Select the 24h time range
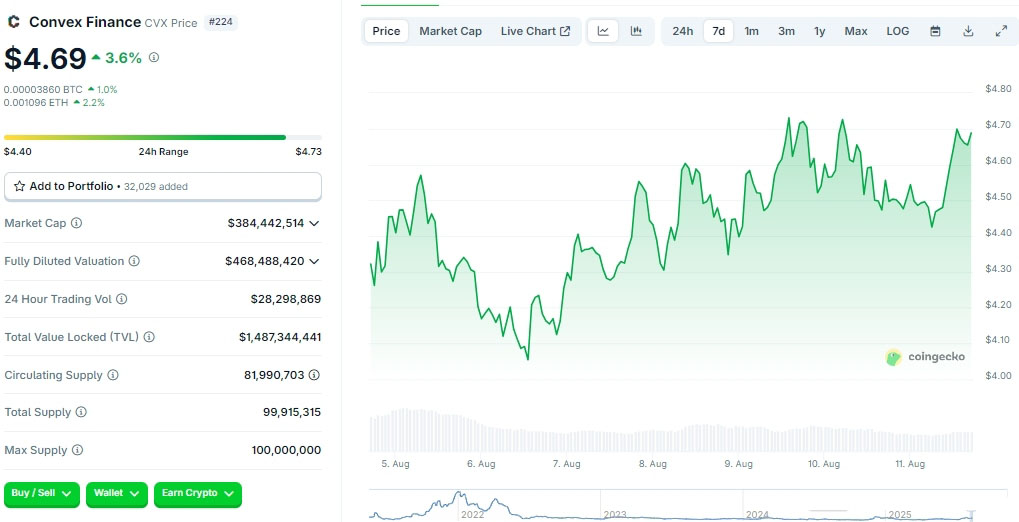Image resolution: width=1019 pixels, height=522 pixels. click(x=682, y=31)
